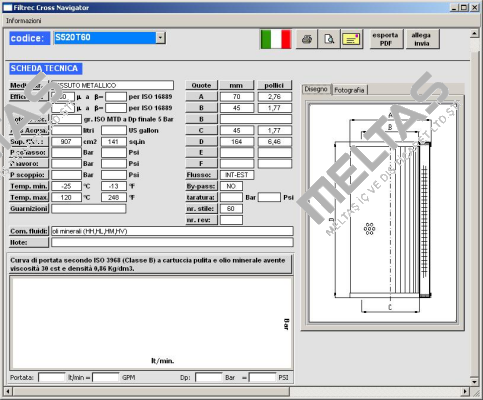Click the flow curve chart area
Viewport: 483px width, 400px height.
(x=151, y=323)
